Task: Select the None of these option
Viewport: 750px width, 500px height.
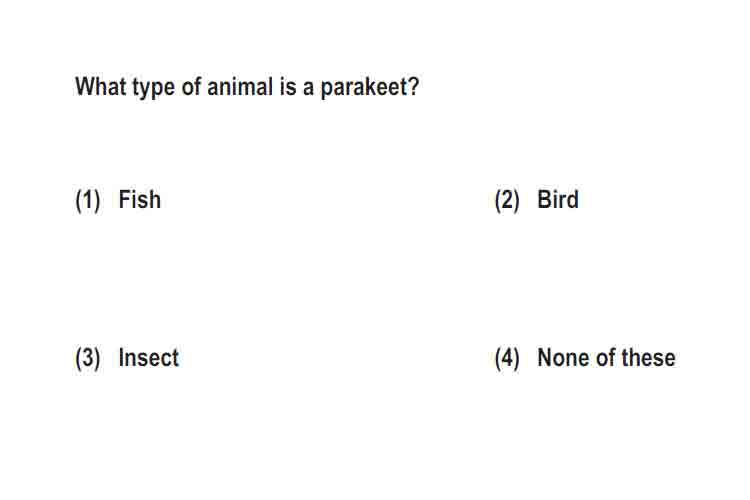Action: pos(606,357)
